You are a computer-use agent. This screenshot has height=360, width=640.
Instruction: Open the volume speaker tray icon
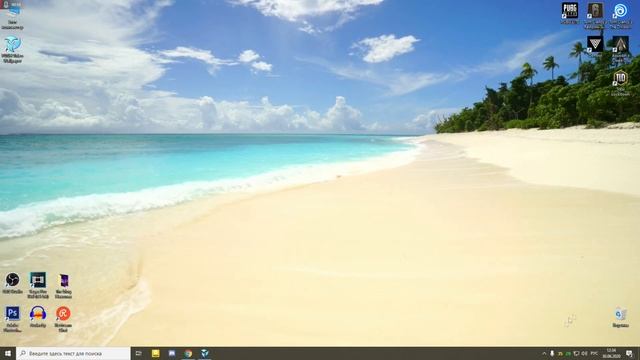click(x=584, y=353)
